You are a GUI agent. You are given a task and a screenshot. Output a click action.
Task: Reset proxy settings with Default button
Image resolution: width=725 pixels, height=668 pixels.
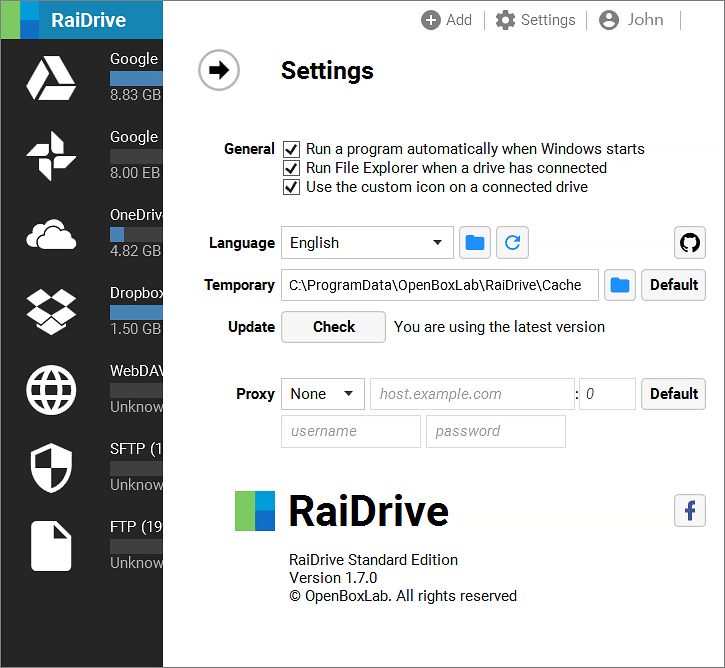[x=673, y=394]
